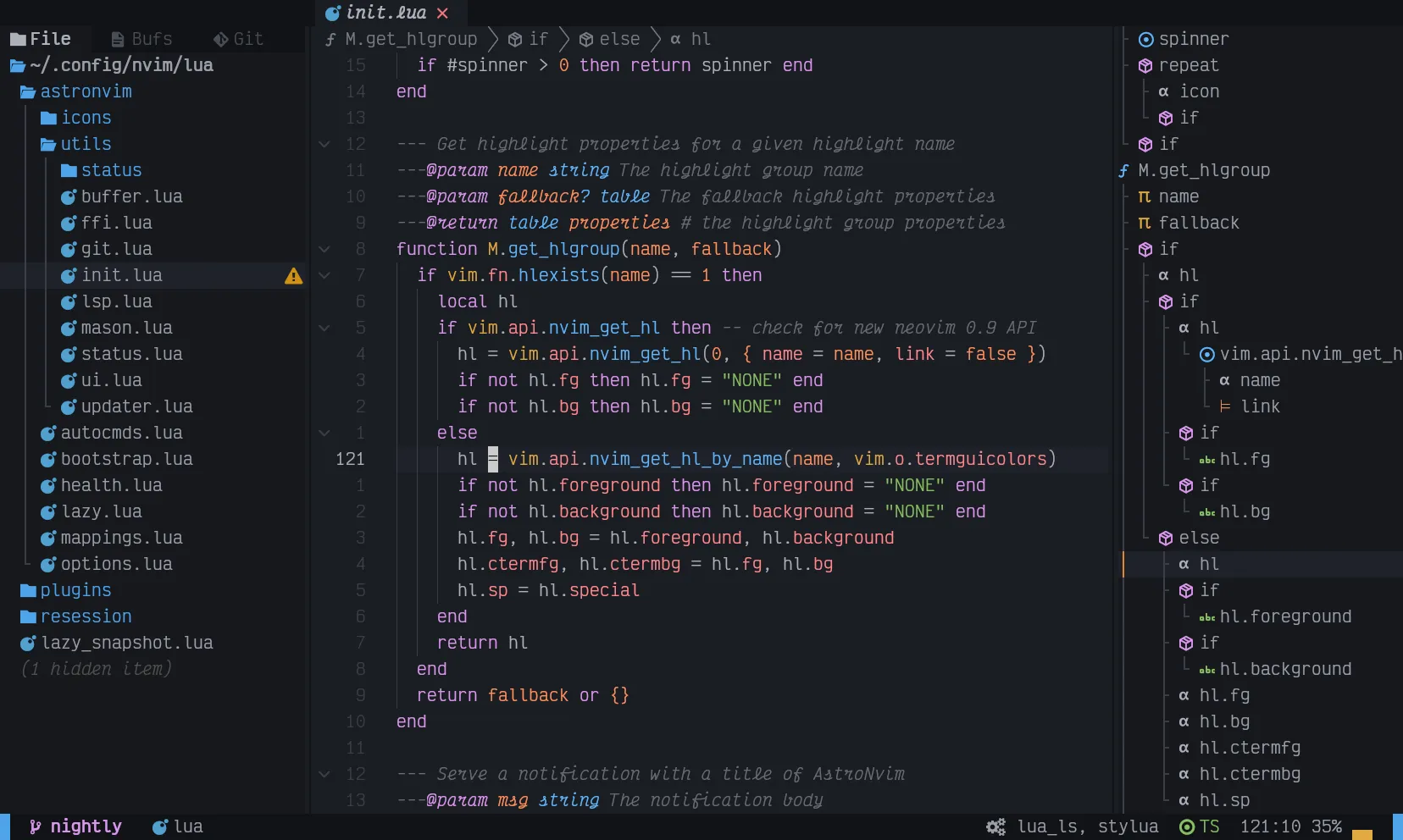Collapse the fold at function M.get_hlgroup

pyautogui.click(x=325, y=249)
